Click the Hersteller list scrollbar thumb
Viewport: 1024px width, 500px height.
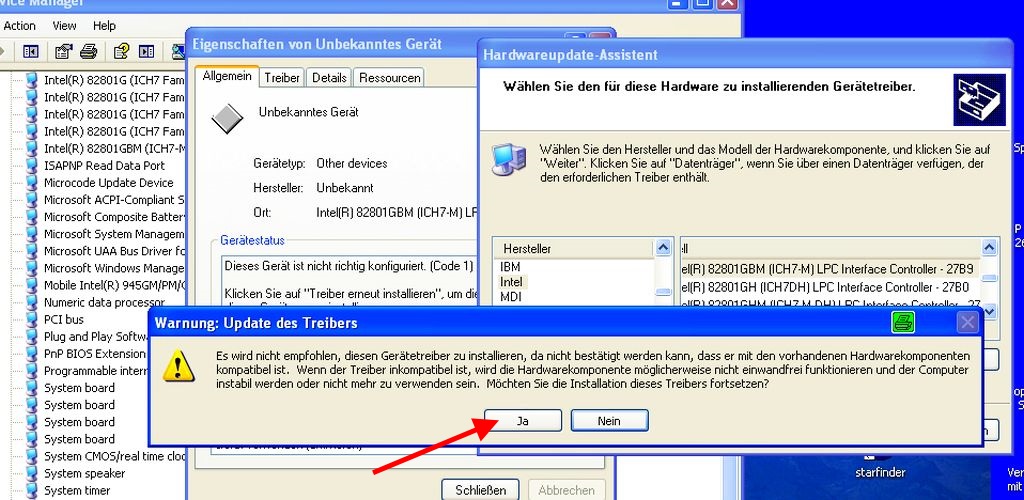[x=663, y=292]
